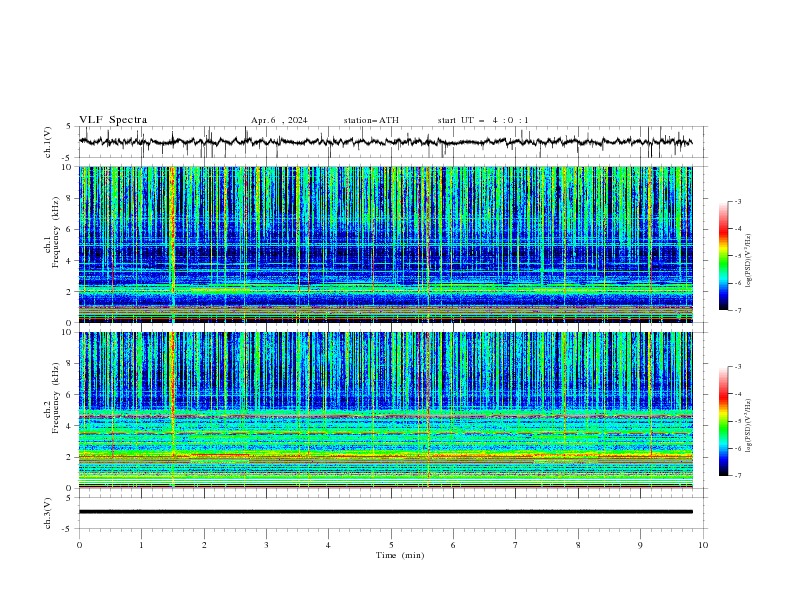The height and width of the screenshot is (612, 792).
Task: Click the "-3" tick of upper colorbar
Action: pos(738,201)
